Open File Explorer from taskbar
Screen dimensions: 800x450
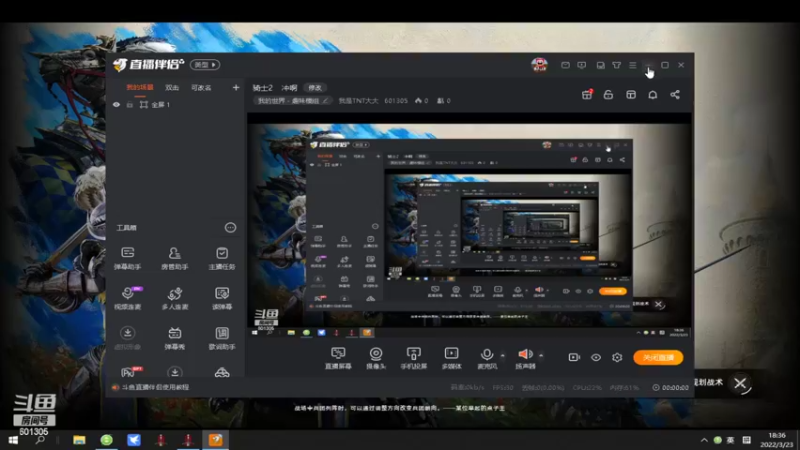coord(79,440)
